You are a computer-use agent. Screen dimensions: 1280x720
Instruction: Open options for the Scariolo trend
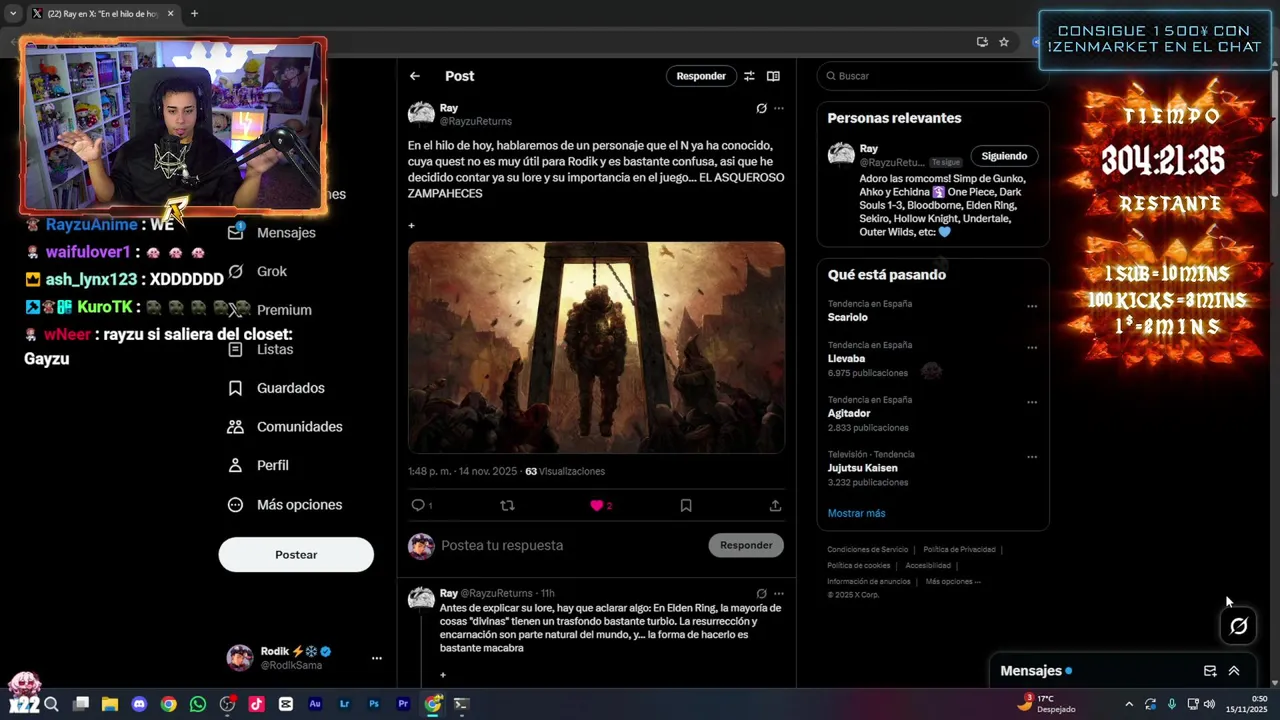(1032, 307)
